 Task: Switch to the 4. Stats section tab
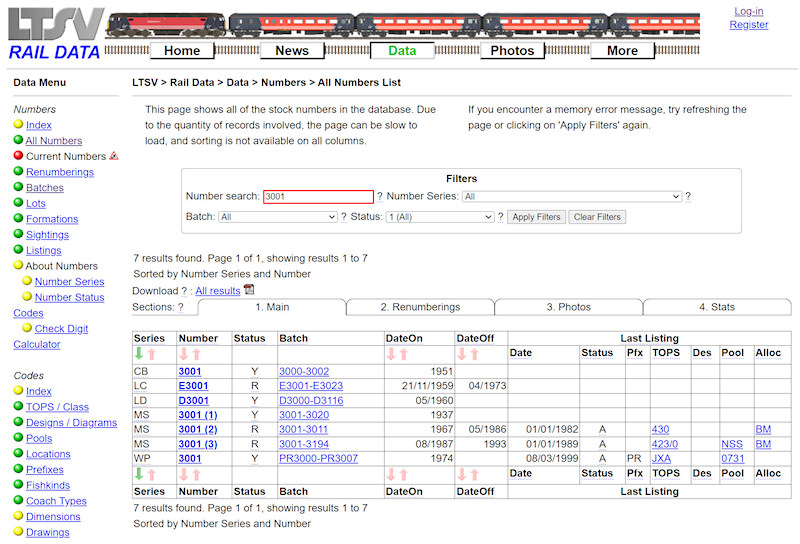point(717,307)
